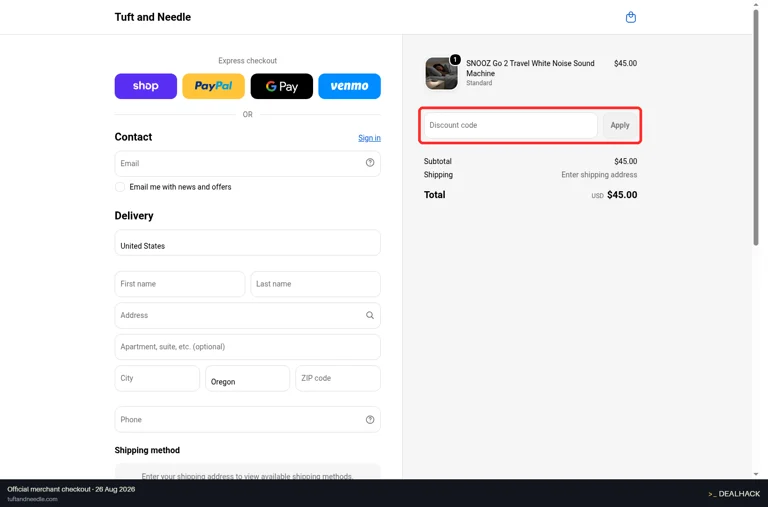The width and height of the screenshot is (768, 507).
Task: Click the item quantity badge on thumbnail
Action: pyautogui.click(x=455, y=59)
